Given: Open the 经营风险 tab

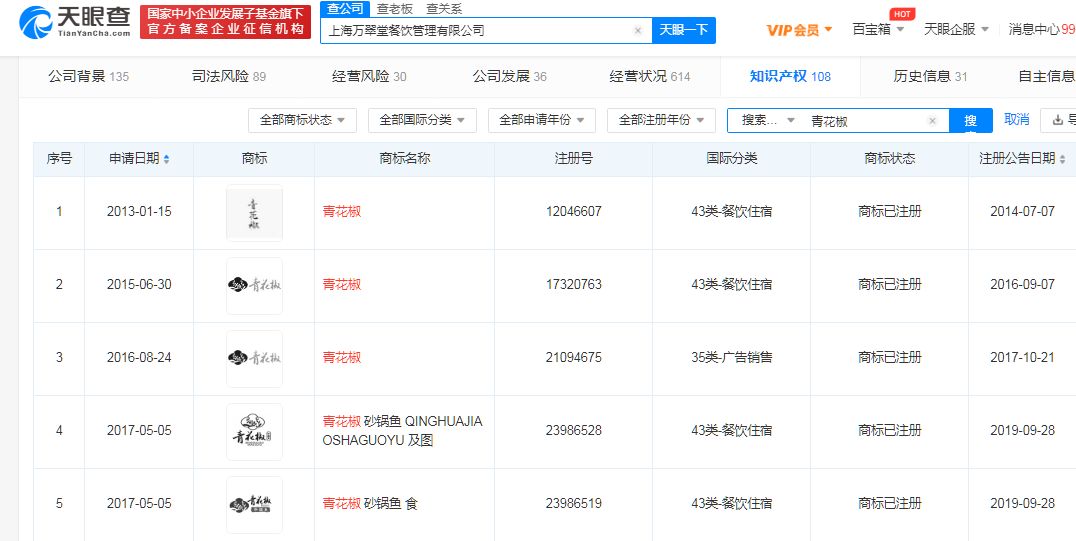Looking at the screenshot, I should [369, 76].
